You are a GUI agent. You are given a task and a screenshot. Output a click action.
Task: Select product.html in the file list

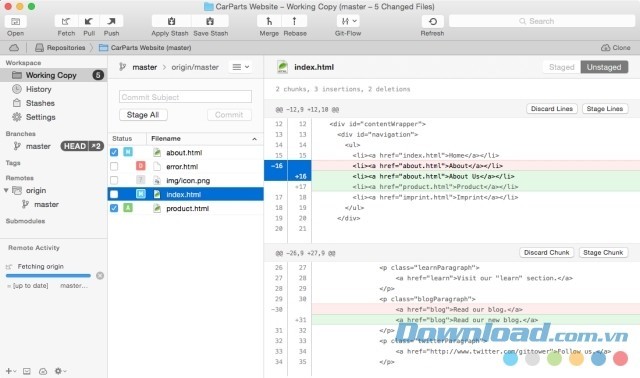tap(186, 208)
